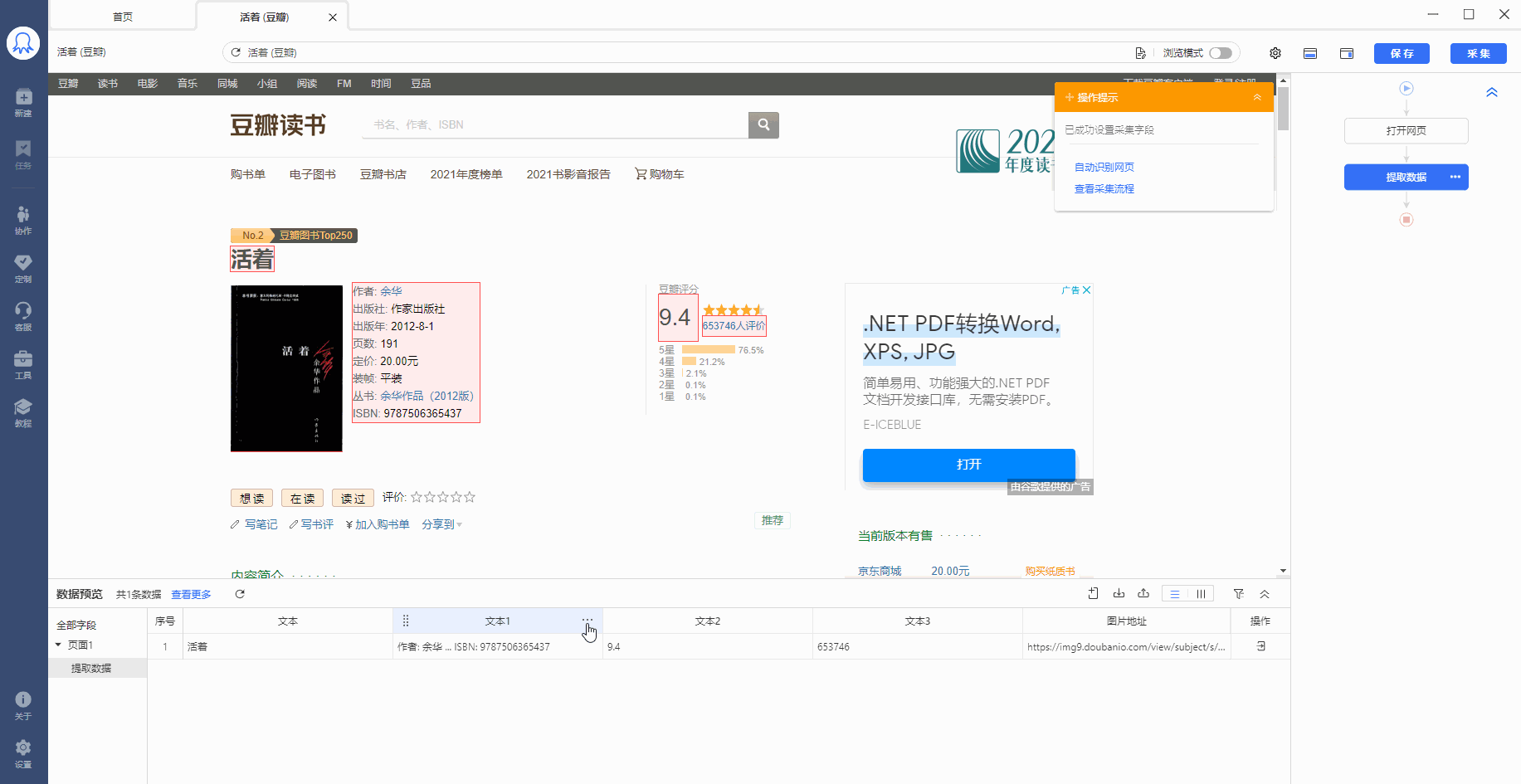Open the 提取数据 node more options
The height and width of the screenshot is (784, 1521).
tap(1455, 177)
